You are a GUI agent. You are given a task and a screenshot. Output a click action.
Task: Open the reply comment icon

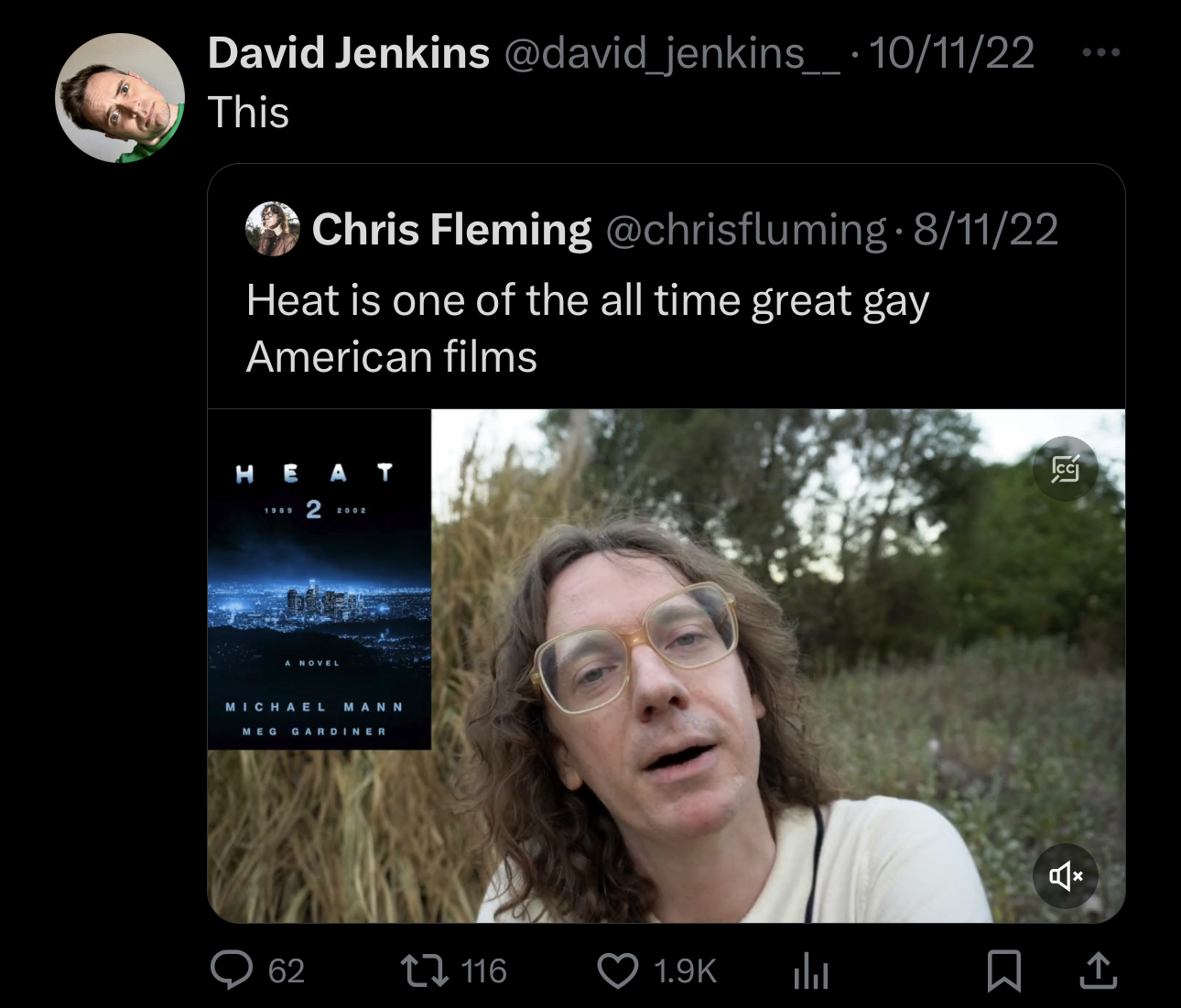[232, 970]
